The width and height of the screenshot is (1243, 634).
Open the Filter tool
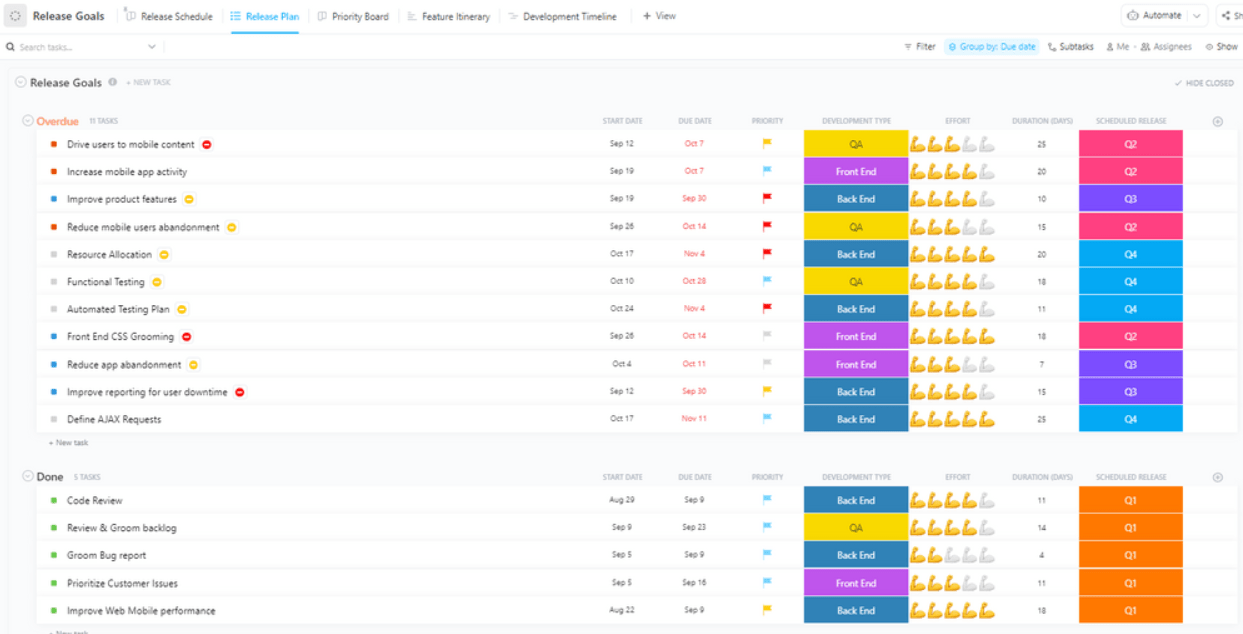(919, 47)
